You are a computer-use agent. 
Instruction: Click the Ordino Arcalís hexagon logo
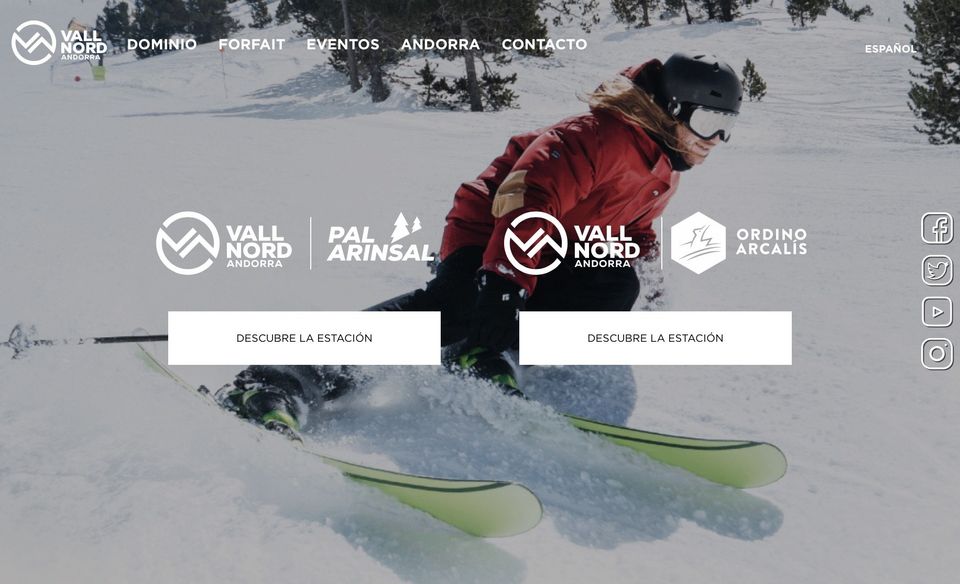[698, 243]
